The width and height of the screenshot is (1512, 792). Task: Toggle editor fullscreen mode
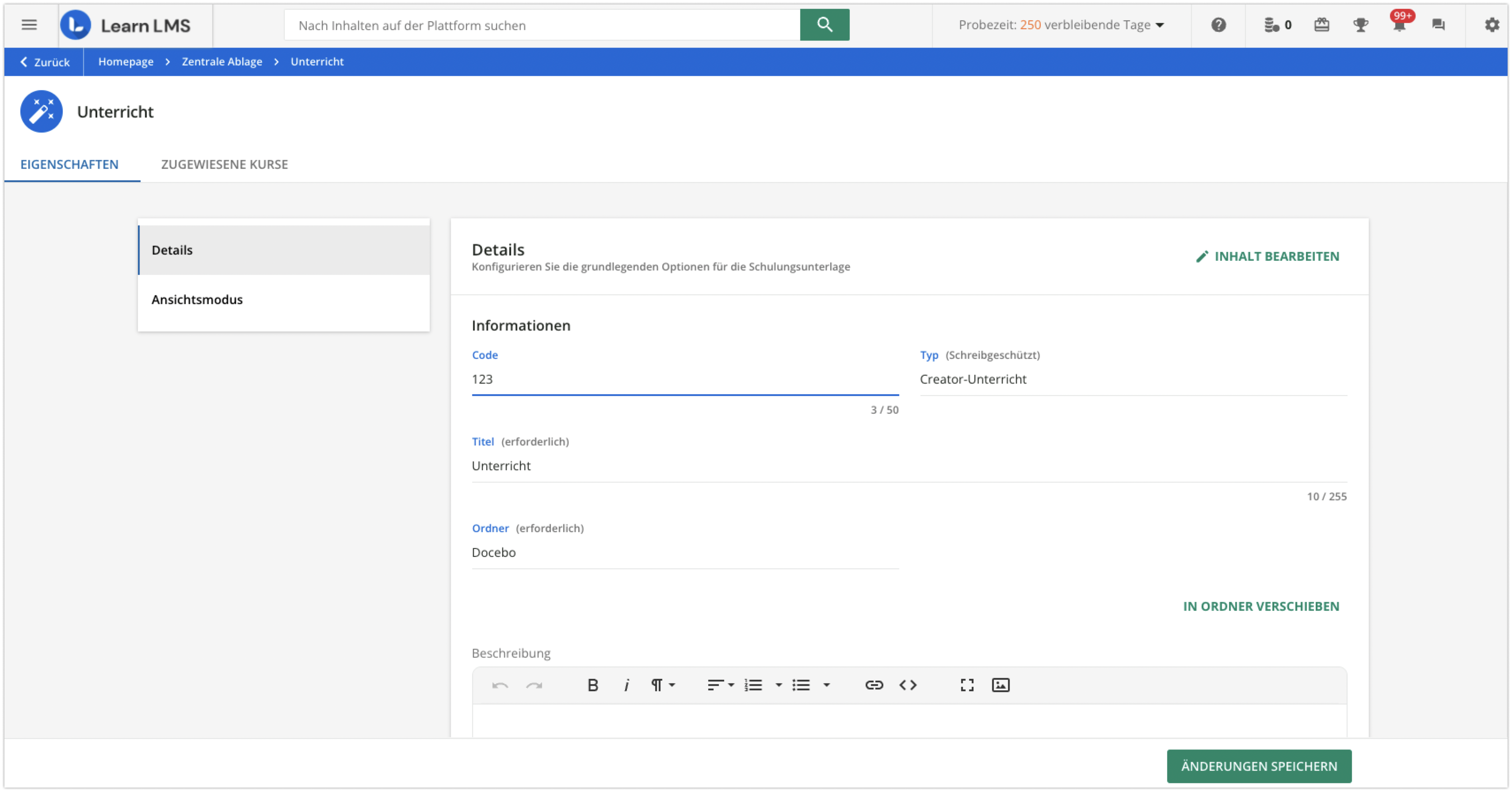967,685
